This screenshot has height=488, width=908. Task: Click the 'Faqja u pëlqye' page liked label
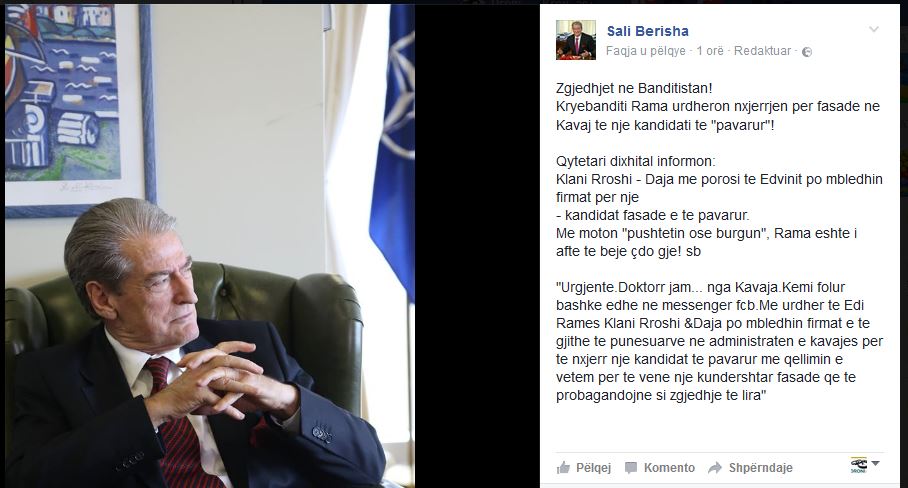(646, 51)
